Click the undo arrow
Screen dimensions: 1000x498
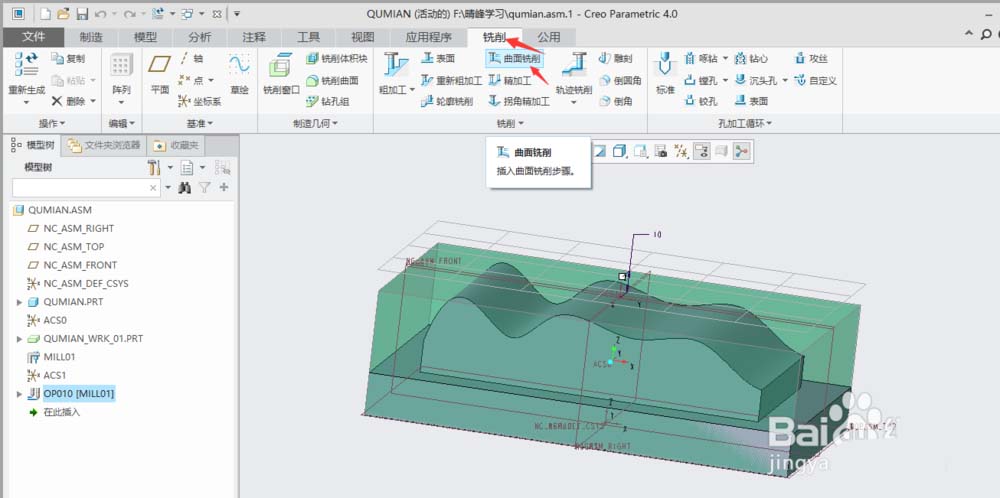100,13
